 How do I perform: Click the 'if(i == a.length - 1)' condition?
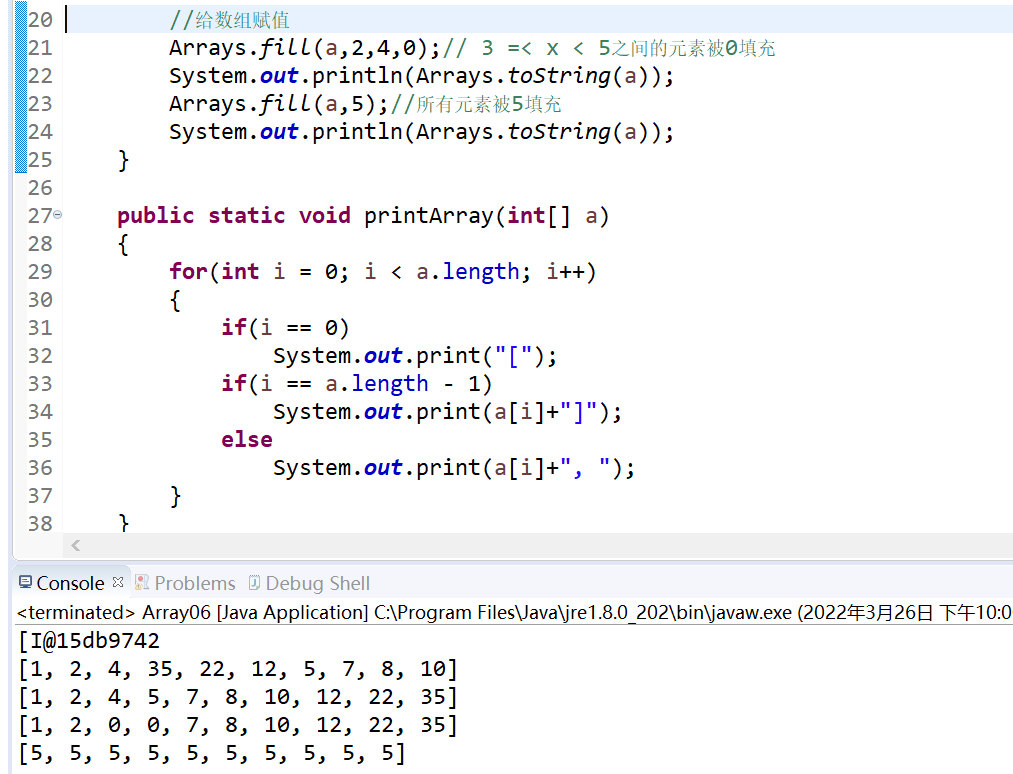point(357,384)
